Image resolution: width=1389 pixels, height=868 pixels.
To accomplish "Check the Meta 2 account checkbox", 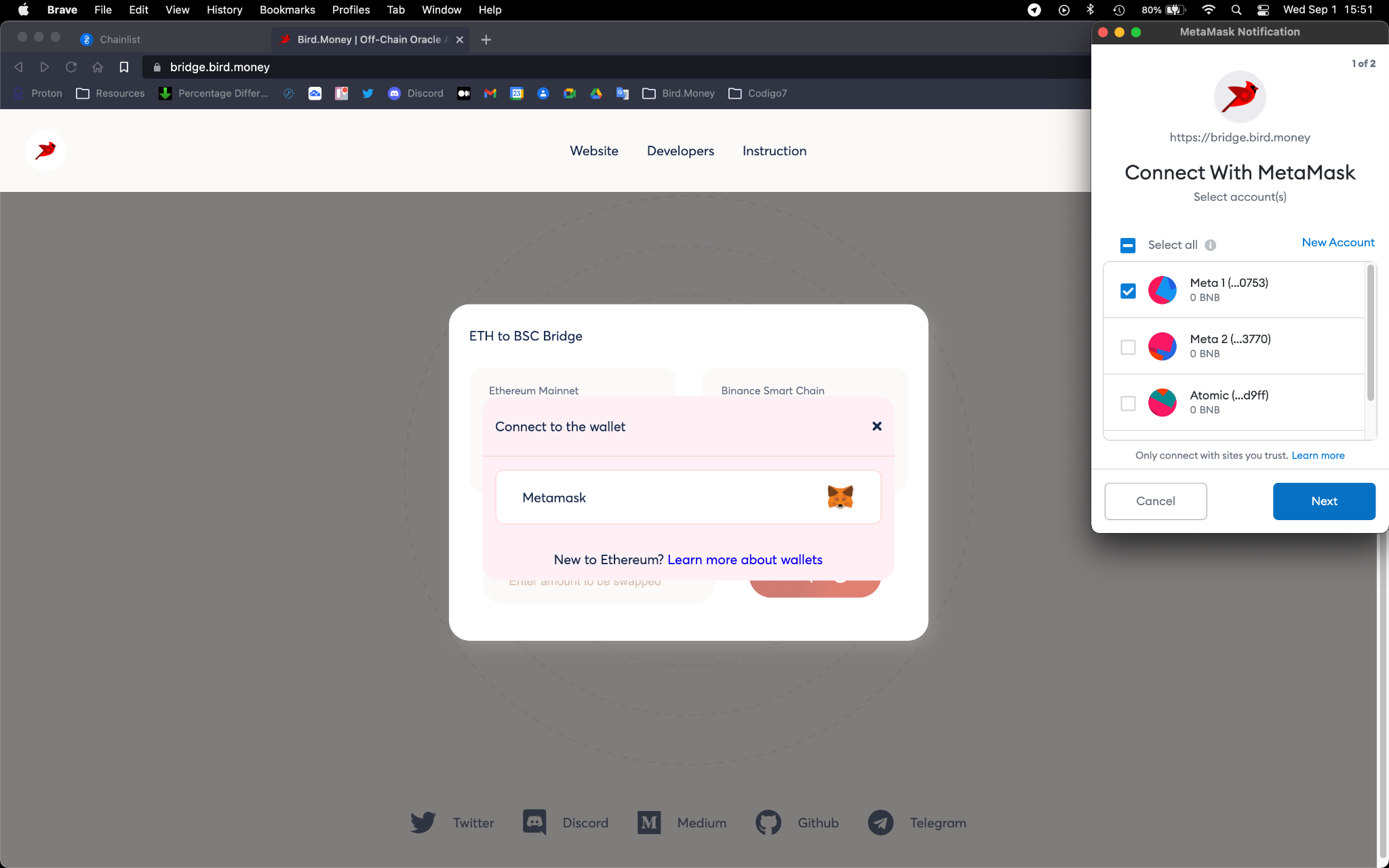I will [x=1128, y=347].
